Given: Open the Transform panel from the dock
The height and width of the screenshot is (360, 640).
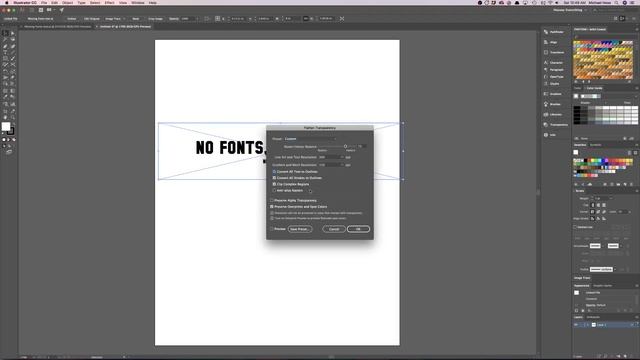Looking at the screenshot, I should tap(554, 52).
